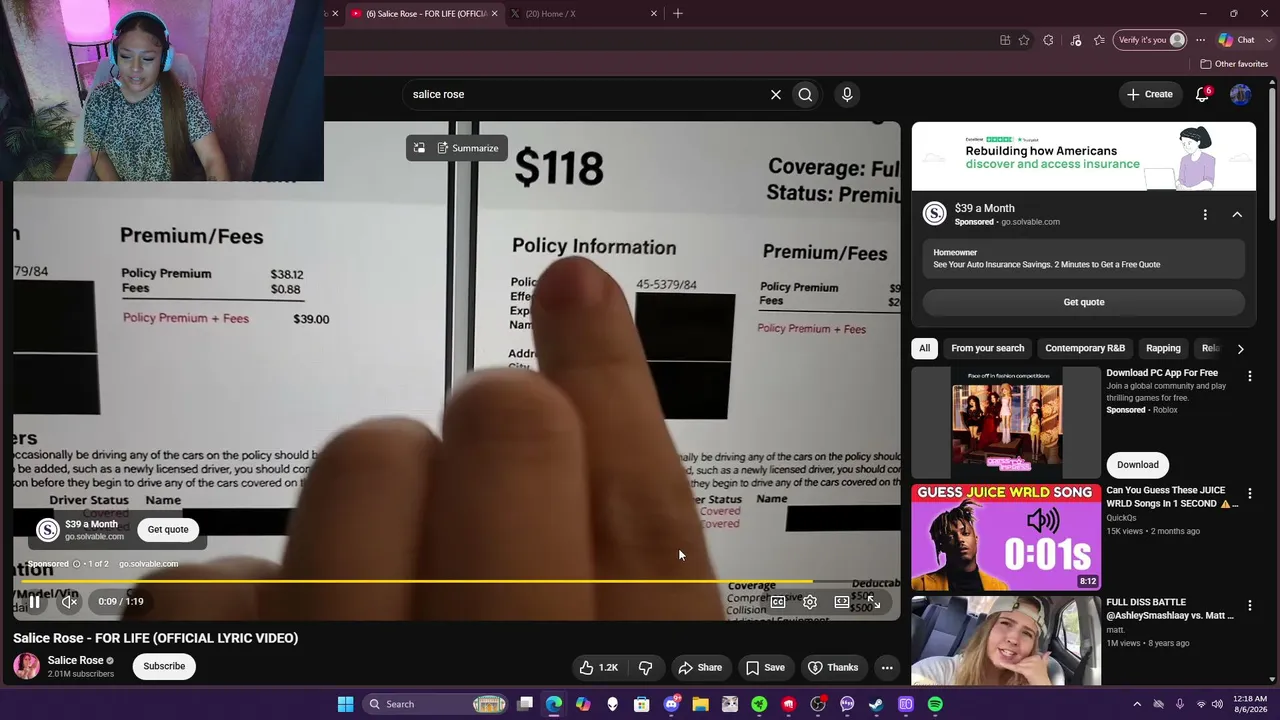
Task: Open options for the Roblox ad
Action: tap(1249, 377)
